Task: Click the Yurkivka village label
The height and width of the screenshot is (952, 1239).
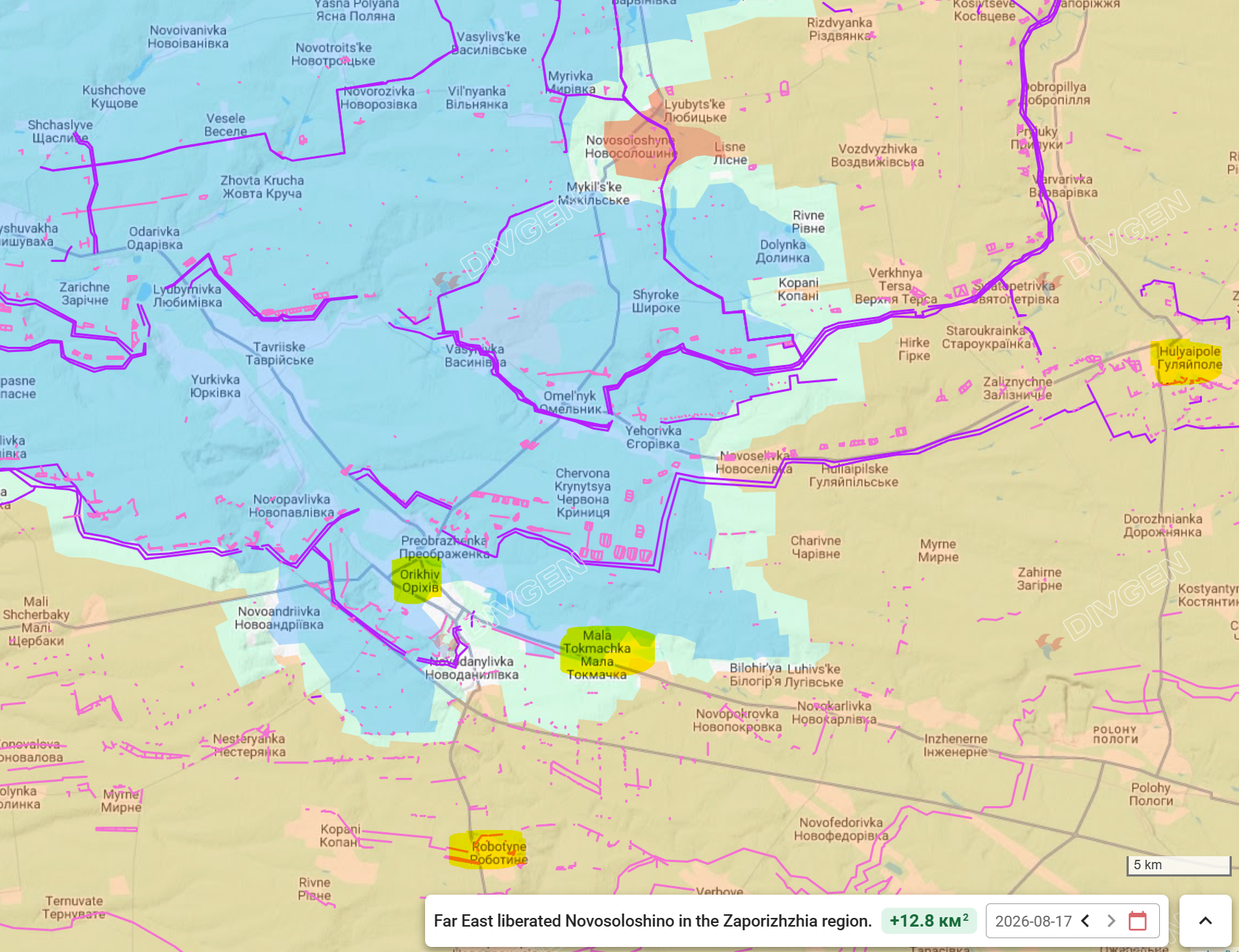Action: coord(215,386)
